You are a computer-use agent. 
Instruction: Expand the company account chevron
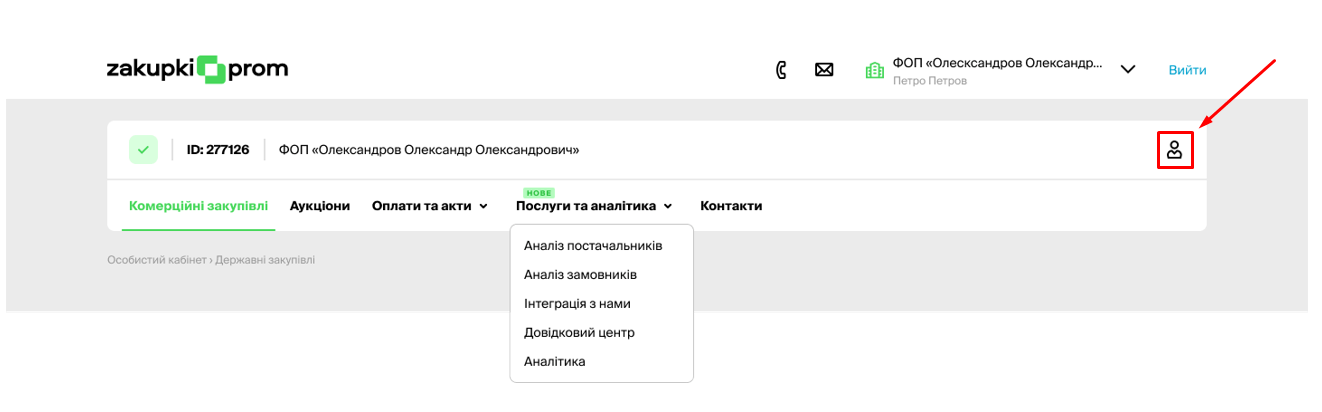[x=1128, y=70]
